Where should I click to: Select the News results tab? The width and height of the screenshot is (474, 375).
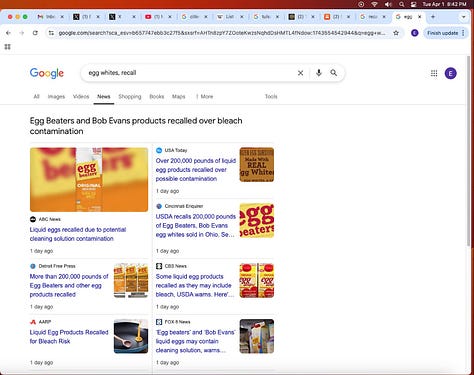coord(104,96)
